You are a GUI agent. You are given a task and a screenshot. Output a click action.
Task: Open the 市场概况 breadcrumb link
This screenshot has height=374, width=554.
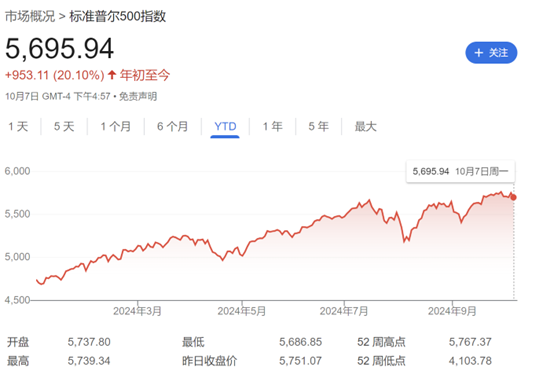pyautogui.click(x=30, y=16)
